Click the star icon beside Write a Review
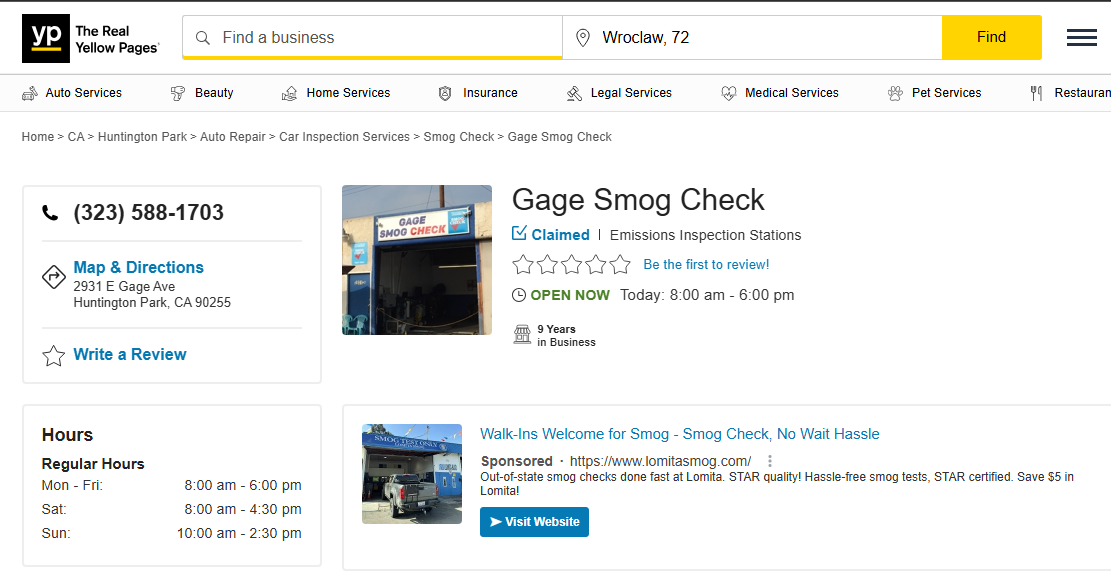The height and width of the screenshot is (587, 1111). click(x=54, y=355)
